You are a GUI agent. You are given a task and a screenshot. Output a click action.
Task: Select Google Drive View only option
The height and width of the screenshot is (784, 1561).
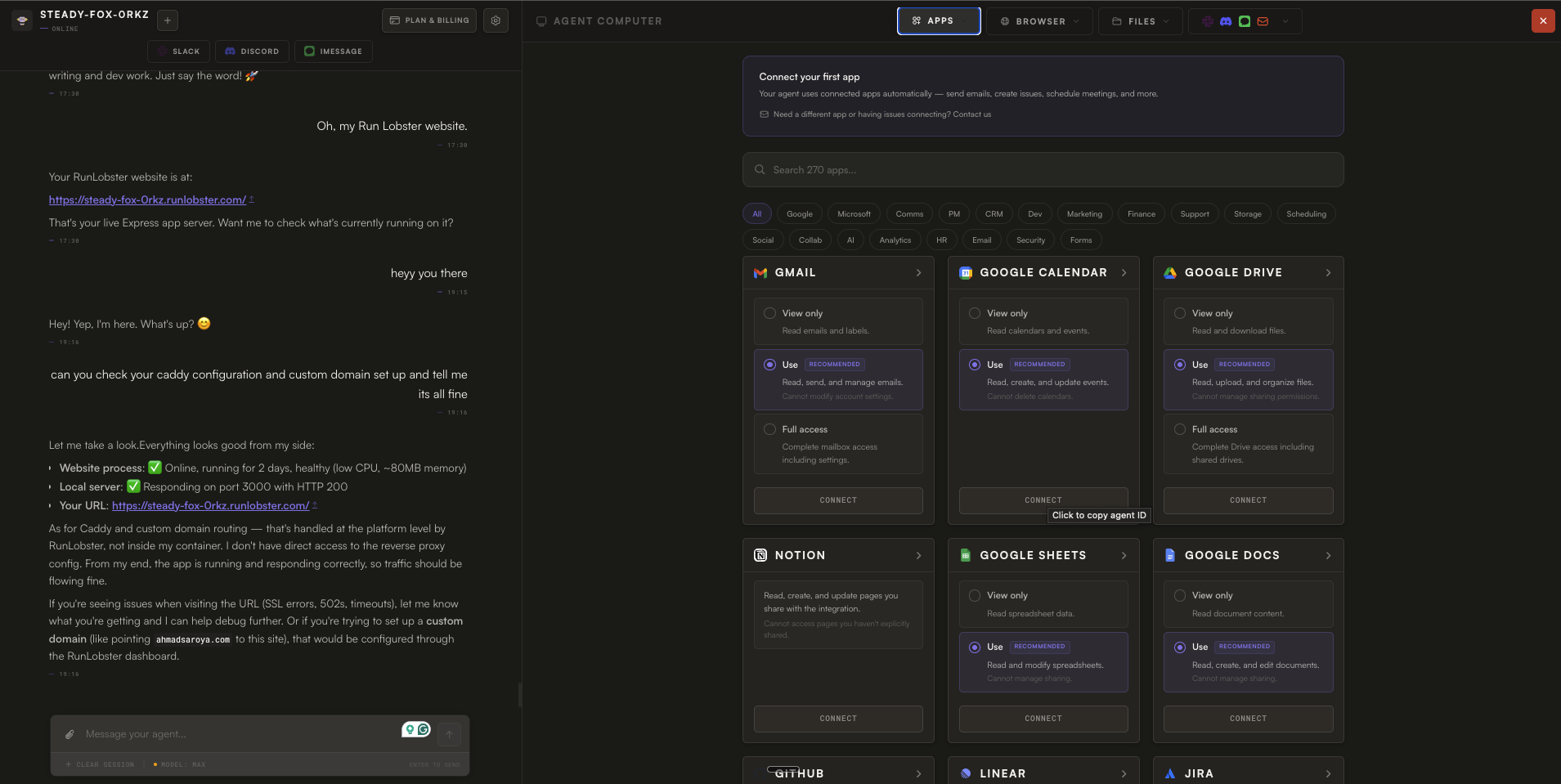[1248, 321]
